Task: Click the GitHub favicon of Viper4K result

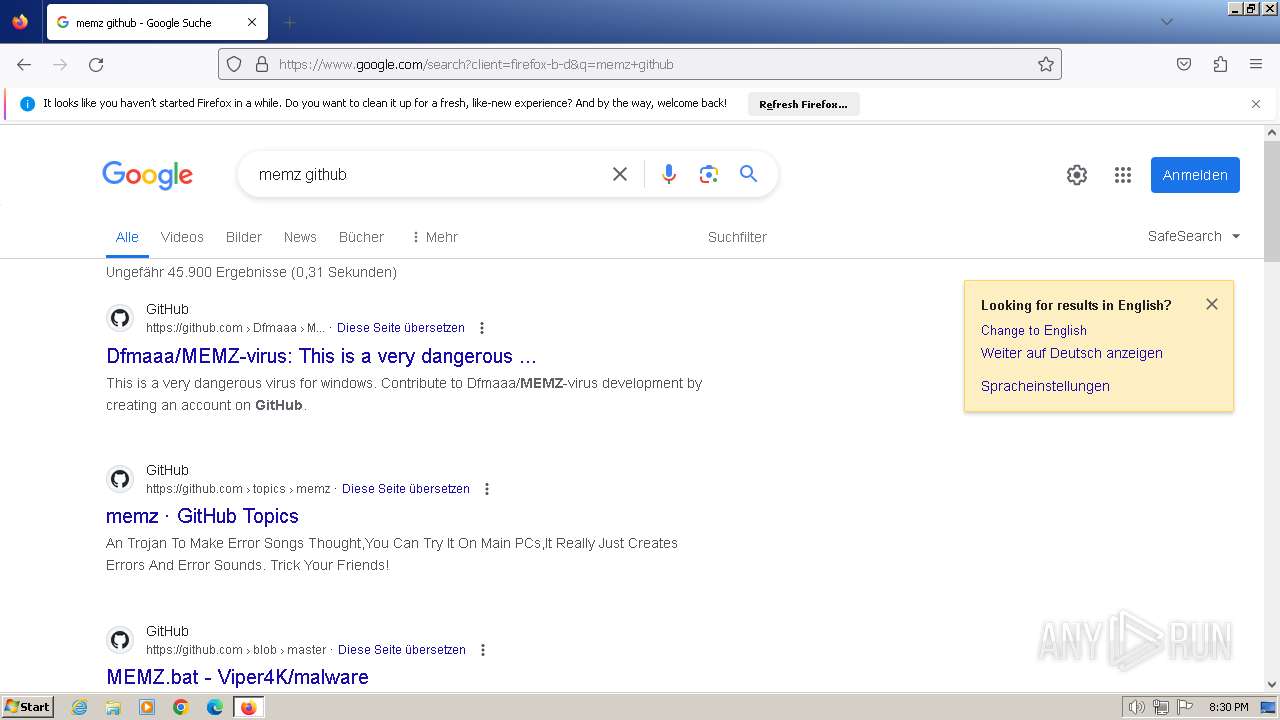Action: coord(120,640)
